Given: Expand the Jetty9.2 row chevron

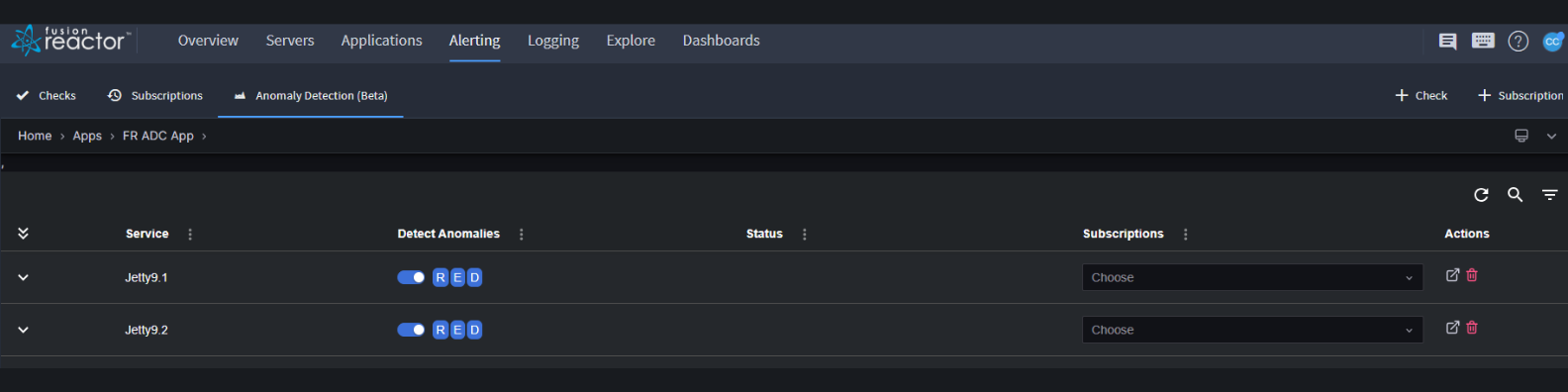Looking at the screenshot, I should [x=23, y=330].
